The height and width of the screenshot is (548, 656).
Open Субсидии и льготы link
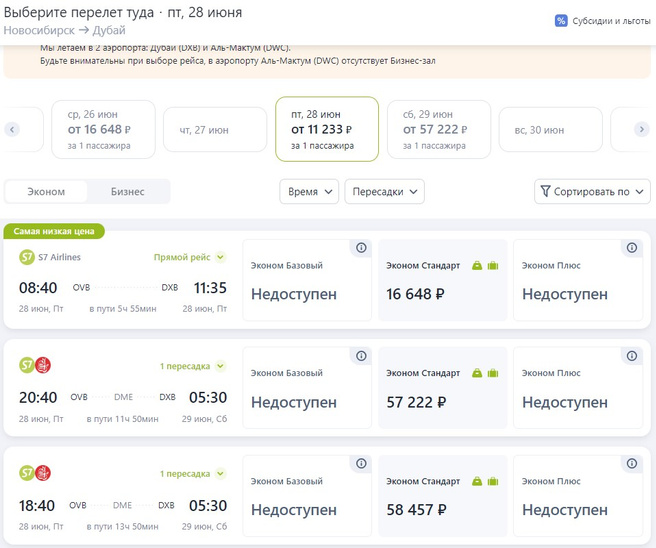pos(611,21)
